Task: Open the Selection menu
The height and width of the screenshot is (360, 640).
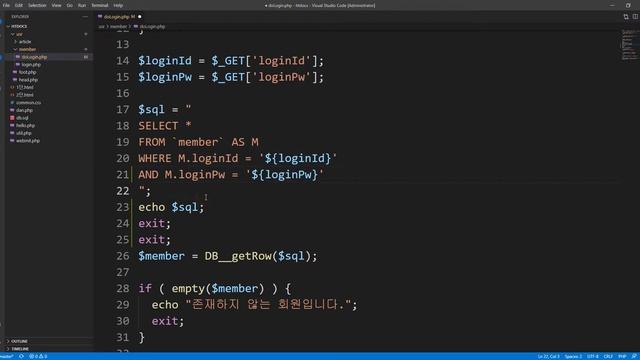Action: click(x=37, y=5)
